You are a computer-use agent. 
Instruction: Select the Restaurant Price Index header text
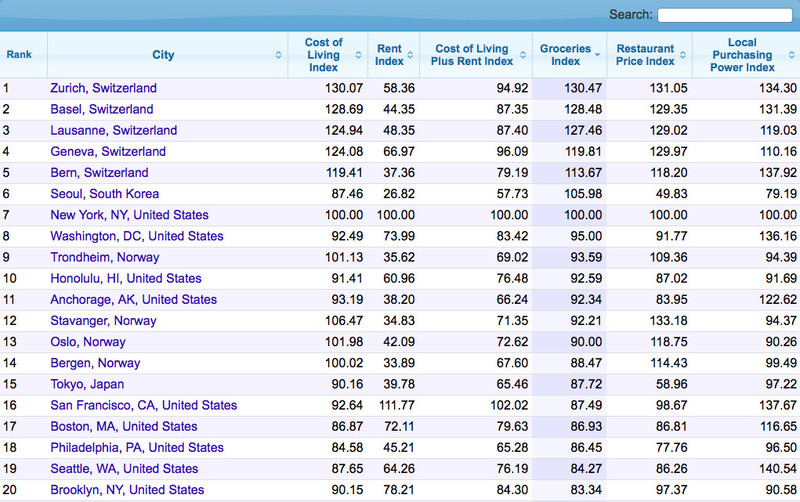pos(645,55)
